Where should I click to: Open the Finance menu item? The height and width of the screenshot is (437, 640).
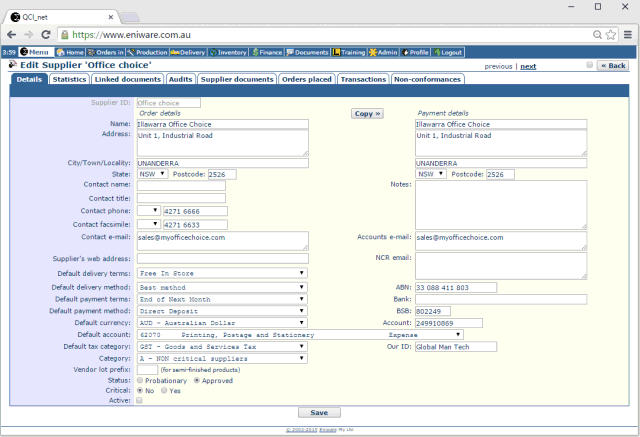[x=267, y=52]
